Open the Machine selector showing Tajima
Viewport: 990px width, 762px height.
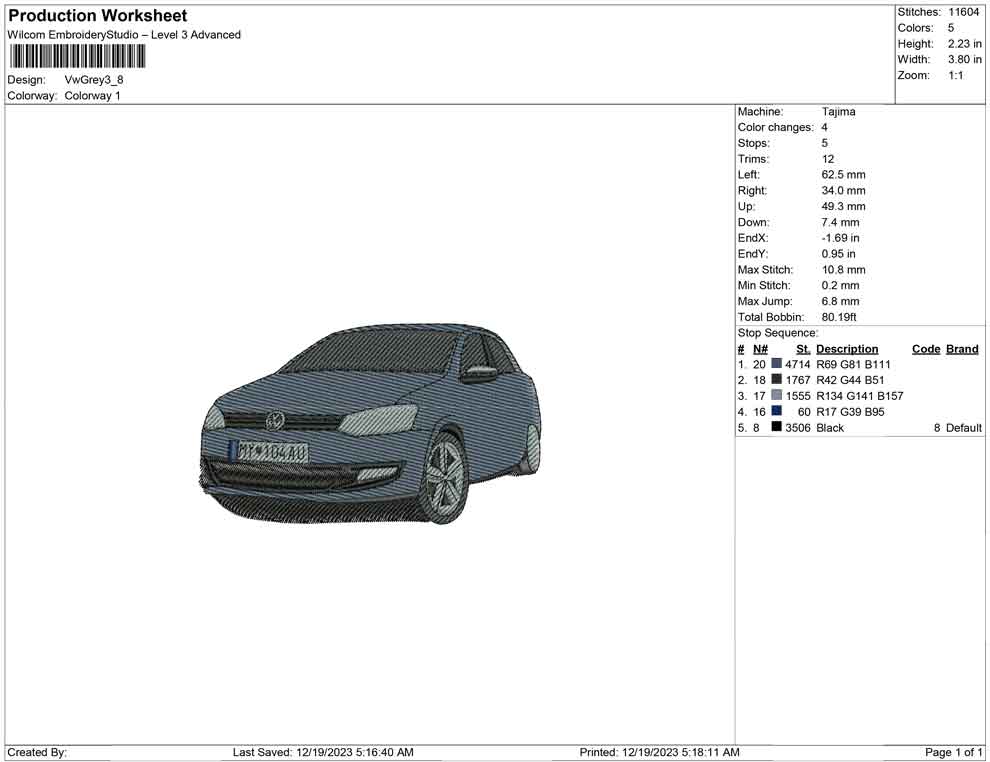(837, 111)
